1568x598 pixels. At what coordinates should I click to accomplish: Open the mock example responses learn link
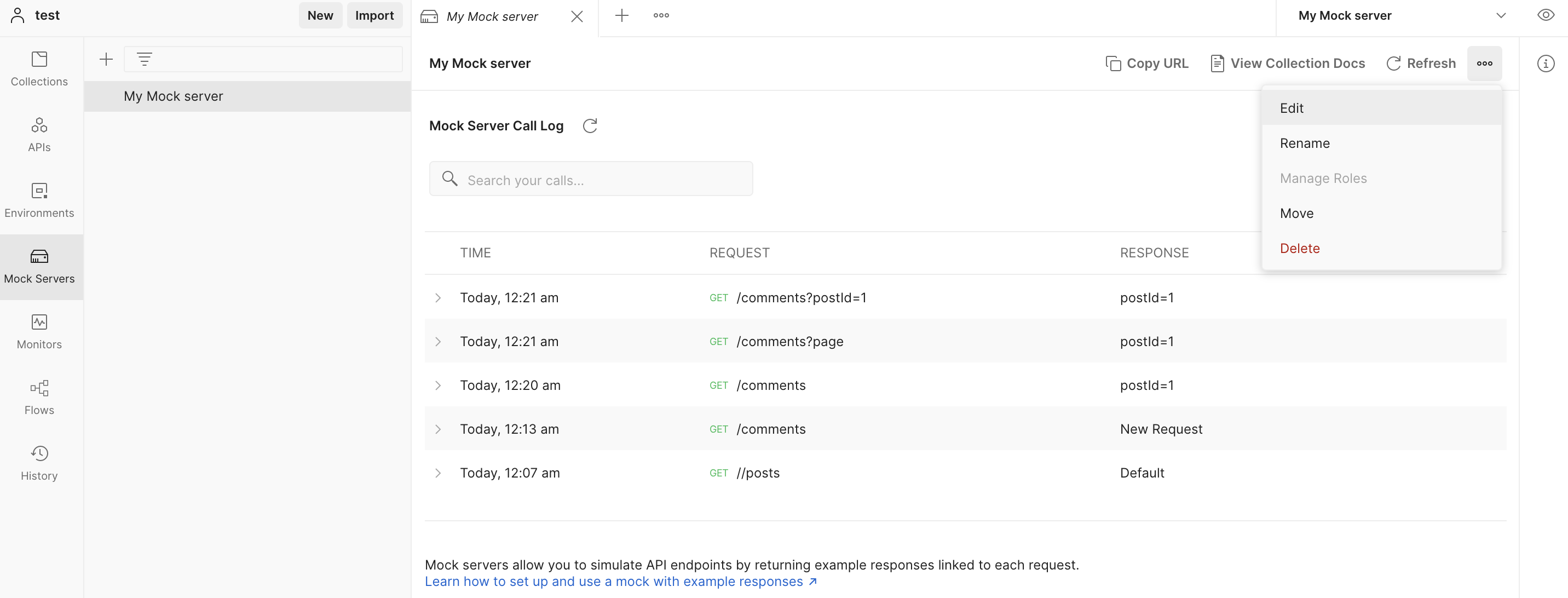620,582
